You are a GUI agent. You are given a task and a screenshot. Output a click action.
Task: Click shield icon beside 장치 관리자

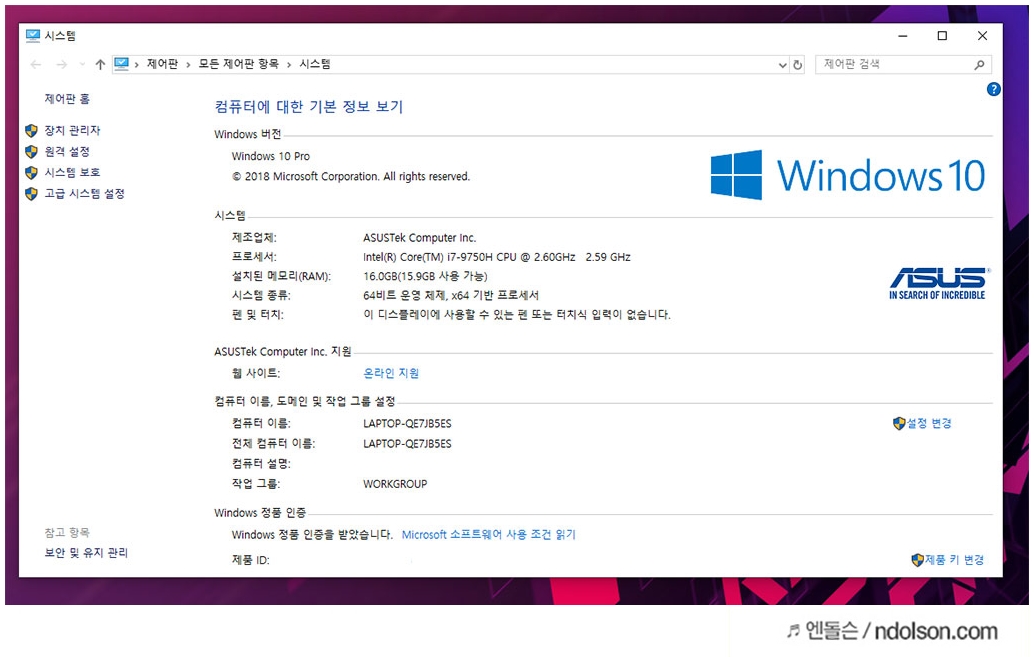(31, 131)
